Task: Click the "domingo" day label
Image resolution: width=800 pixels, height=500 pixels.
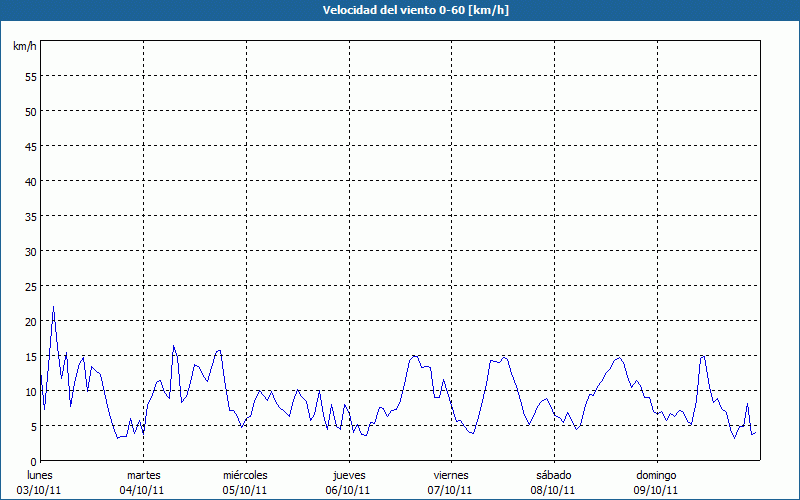Action: tap(656, 475)
